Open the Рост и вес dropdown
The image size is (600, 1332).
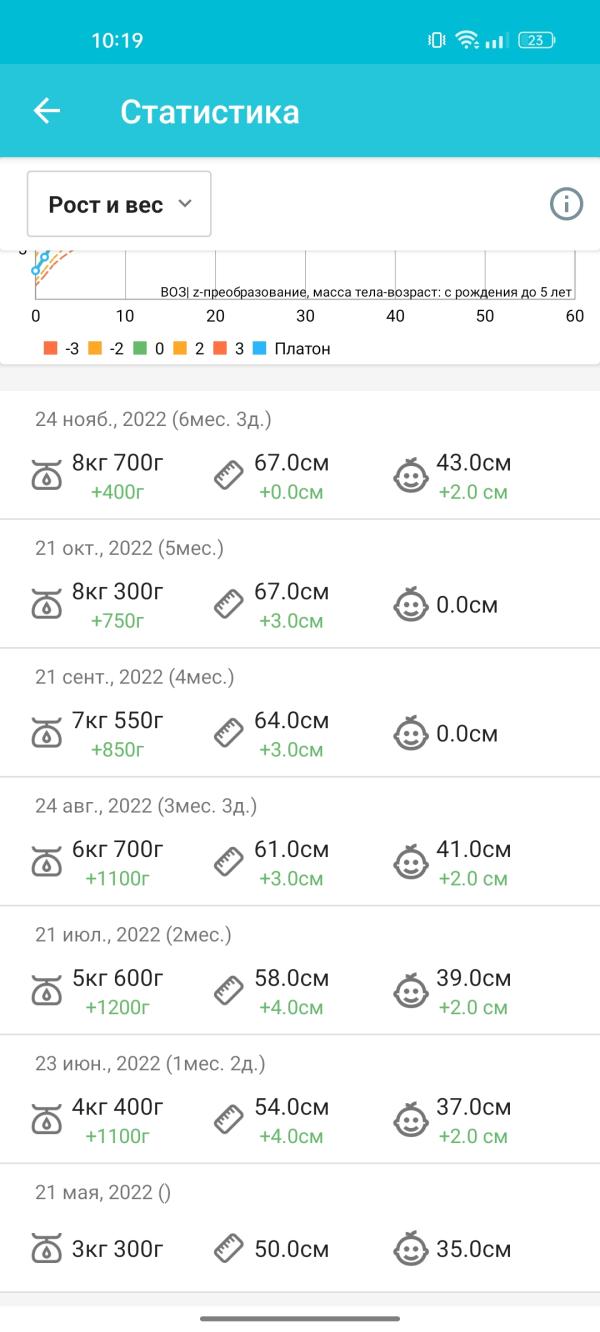119,204
